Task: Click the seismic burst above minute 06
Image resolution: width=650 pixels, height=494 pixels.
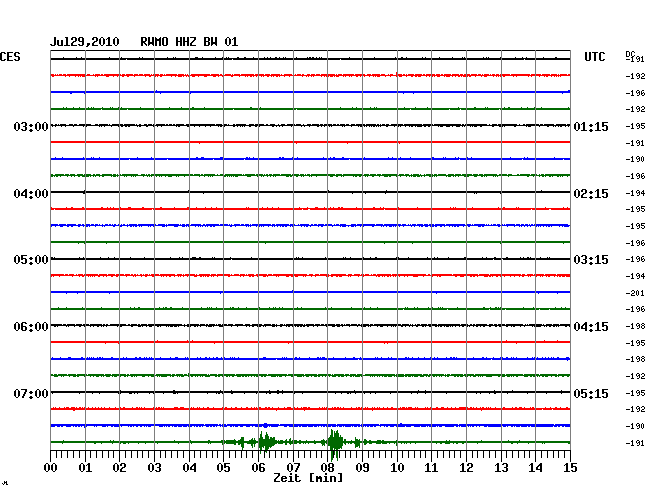Action: tap(267, 442)
